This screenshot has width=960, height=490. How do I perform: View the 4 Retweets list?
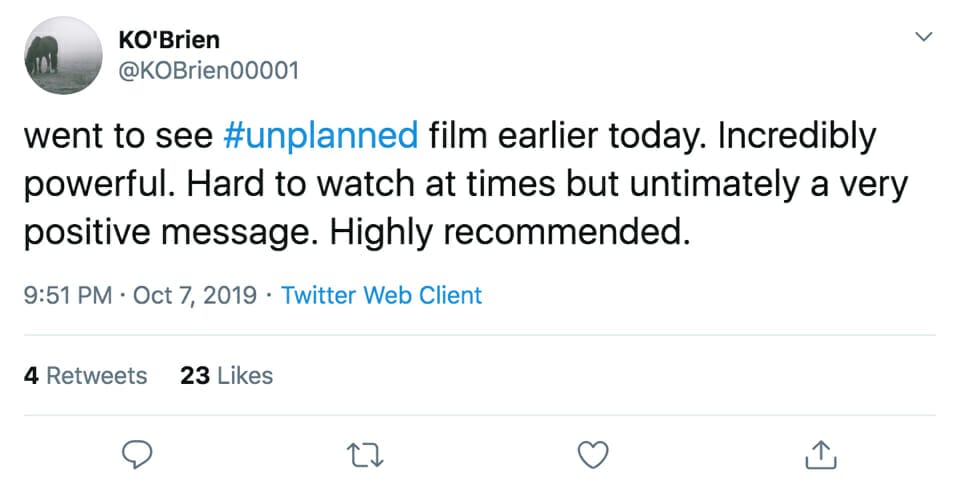point(85,375)
